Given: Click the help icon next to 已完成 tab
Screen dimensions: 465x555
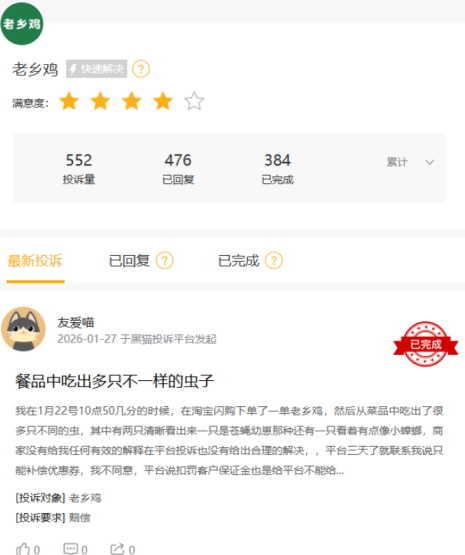Looking at the screenshot, I should (274, 261).
